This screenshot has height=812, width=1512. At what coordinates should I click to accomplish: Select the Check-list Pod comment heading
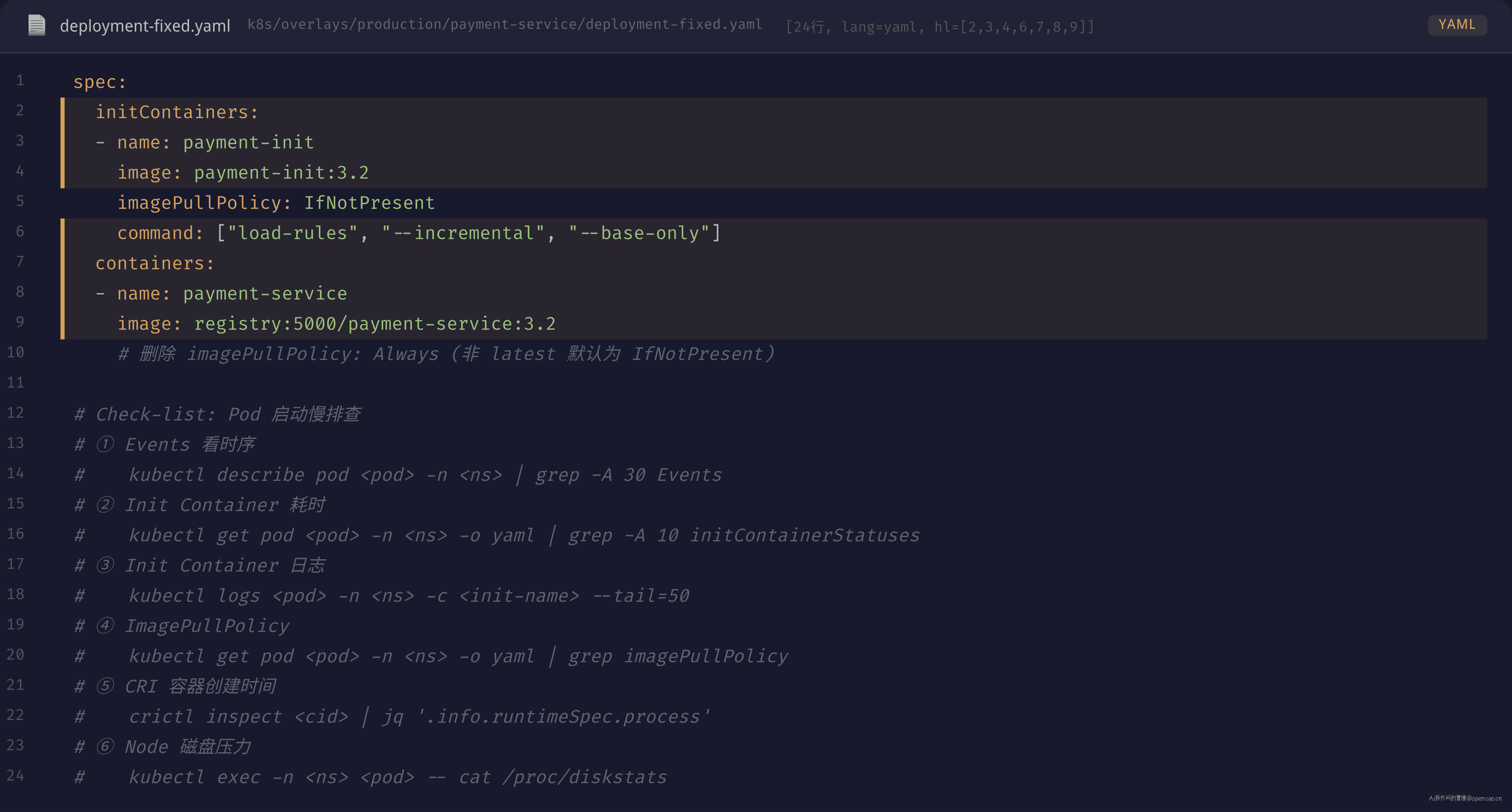pyautogui.click(x=217, y=414)
